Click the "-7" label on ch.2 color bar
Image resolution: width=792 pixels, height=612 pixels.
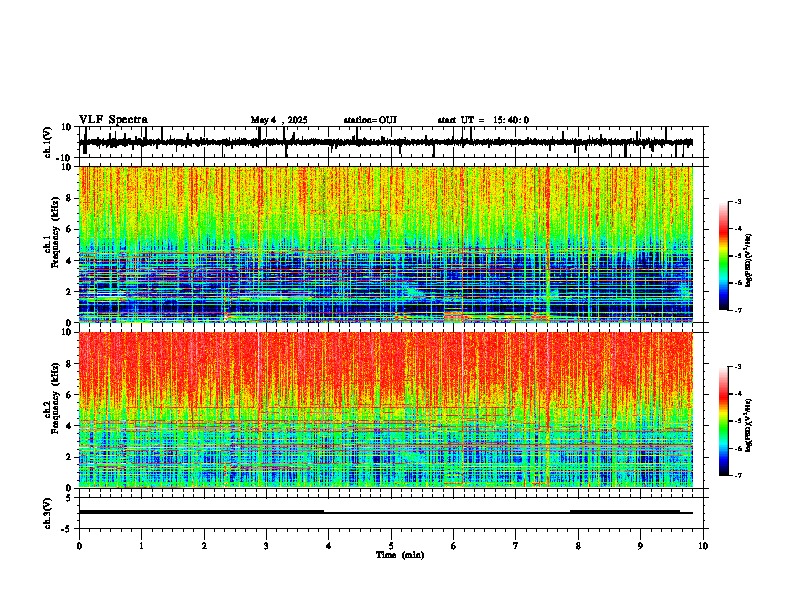[x=737, y=475]
